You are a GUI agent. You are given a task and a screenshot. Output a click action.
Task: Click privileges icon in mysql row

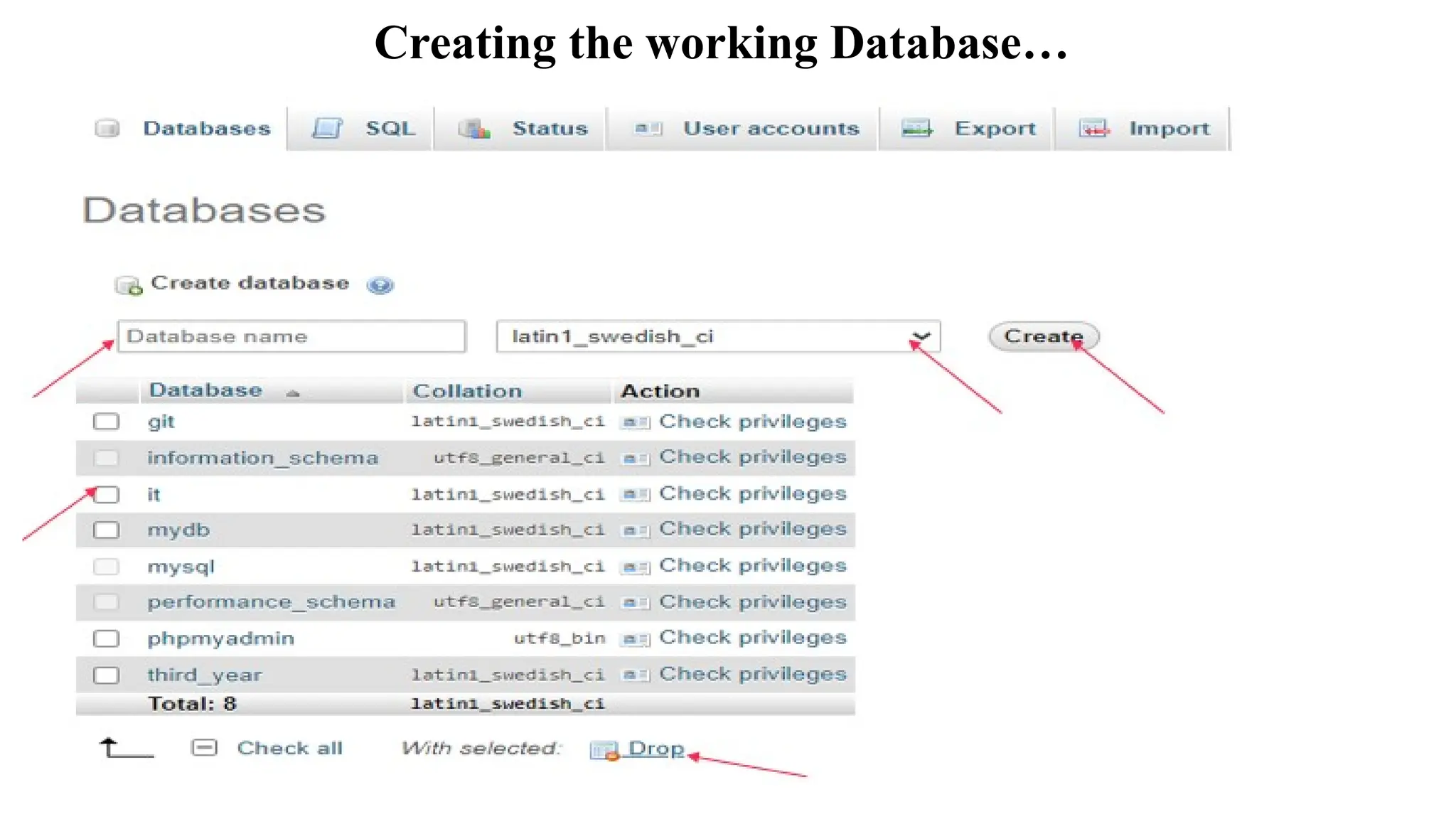point(635,567)
